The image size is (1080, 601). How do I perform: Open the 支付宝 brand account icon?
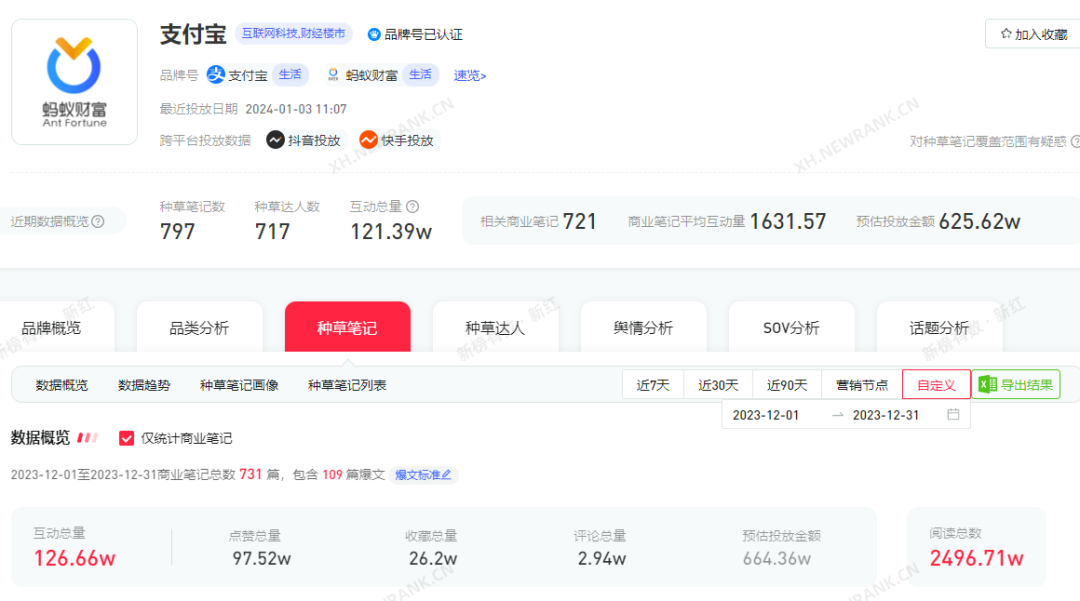[216, 75]
